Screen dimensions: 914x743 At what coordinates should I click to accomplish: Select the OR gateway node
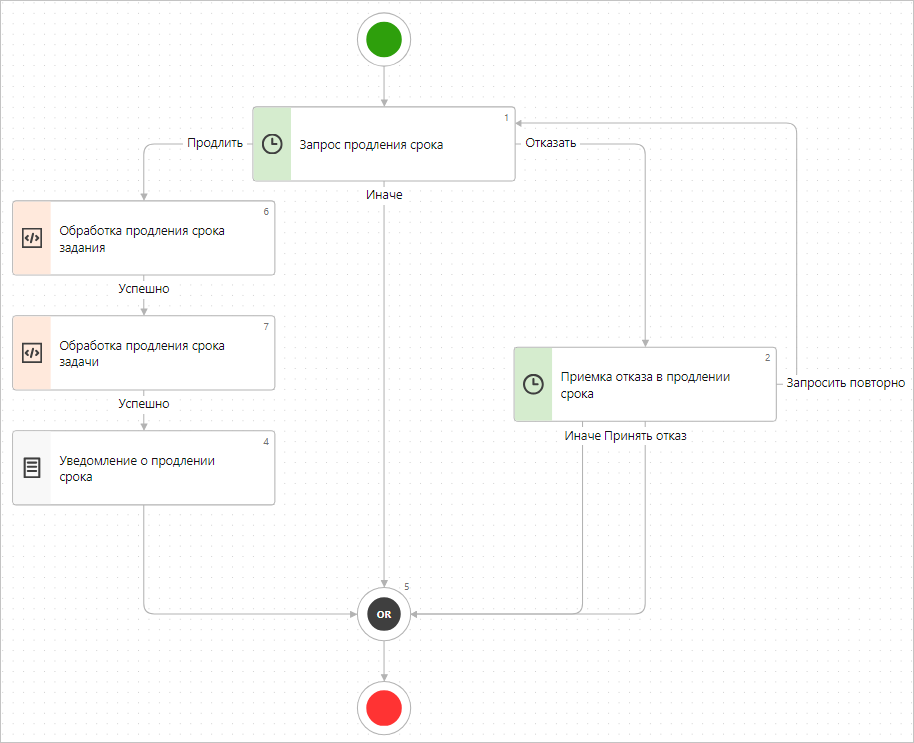pyautogui.click(x=384, y=614)
